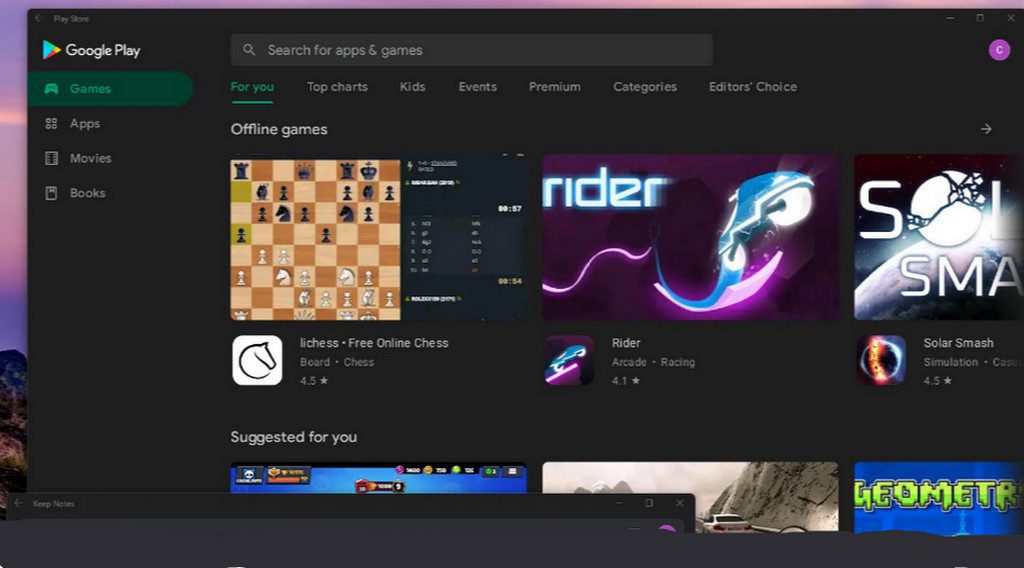Maximize the Keep Notes window
This screenshot has width=1024, height=568.
pos(648,503)
